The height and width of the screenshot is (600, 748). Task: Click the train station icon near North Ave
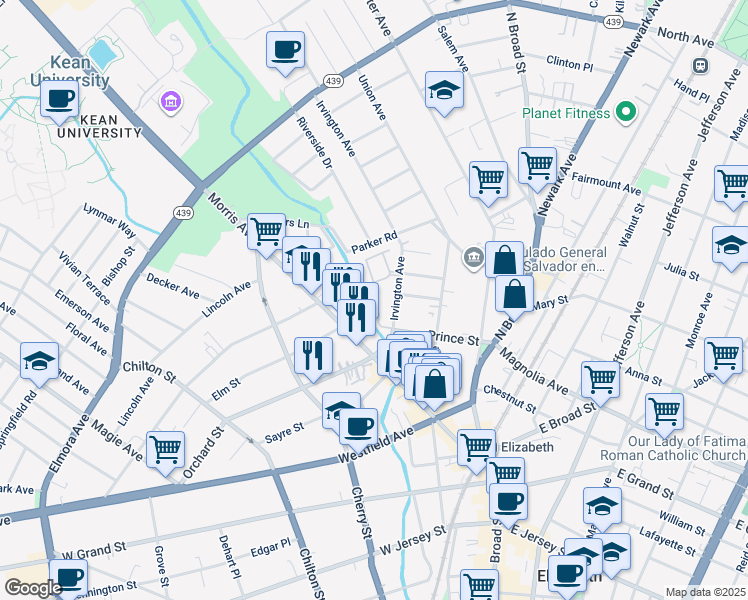click(x=700, y=65)
